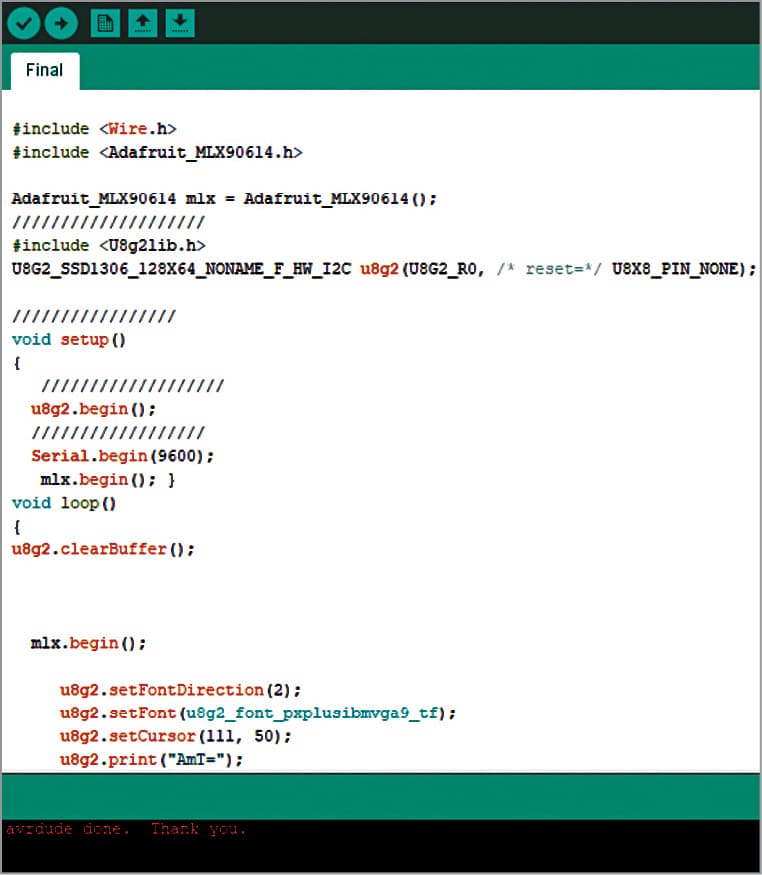
Task: Click the Wire.h include line
Action: [94, 129]
